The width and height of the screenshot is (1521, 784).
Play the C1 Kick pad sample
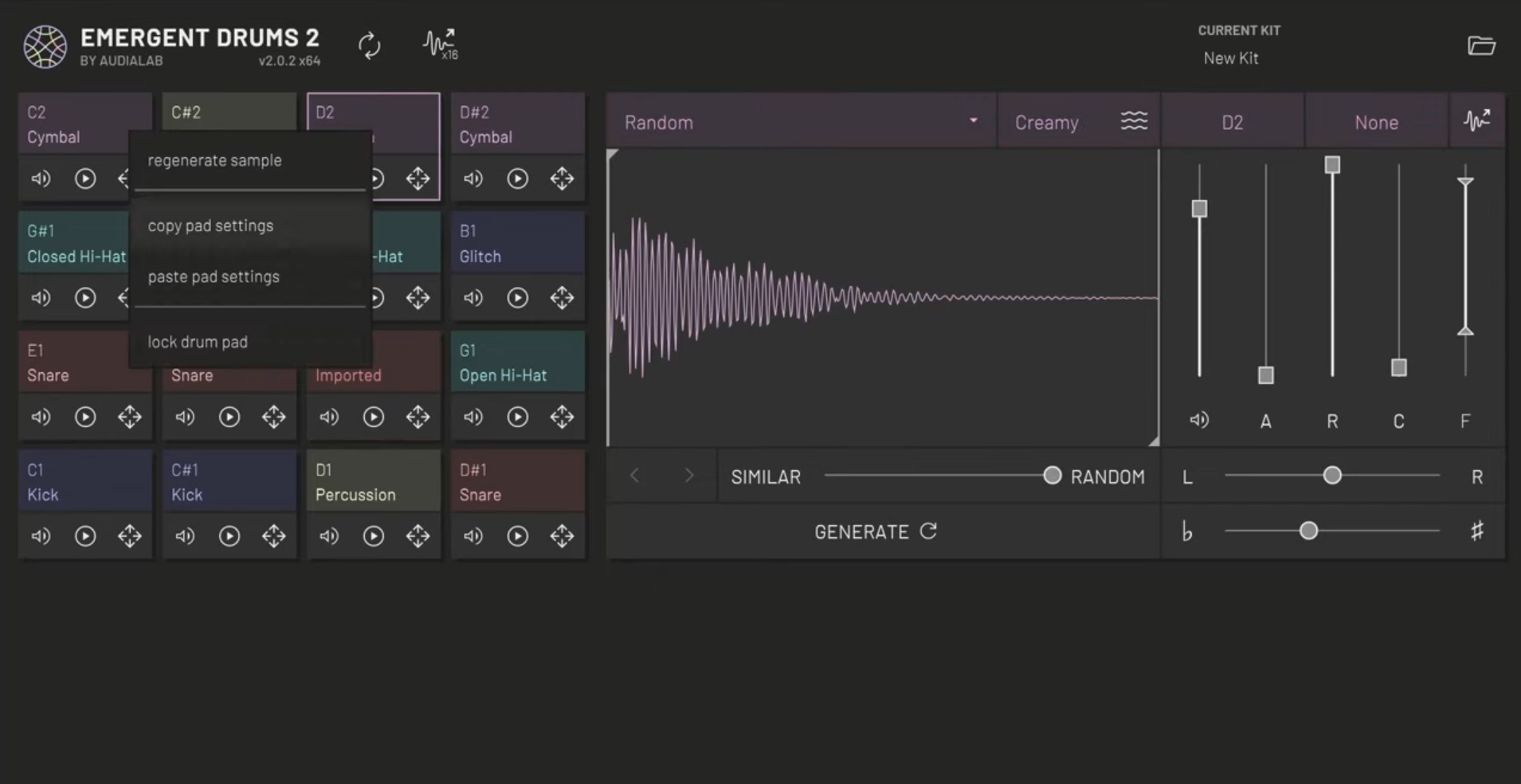85,536
